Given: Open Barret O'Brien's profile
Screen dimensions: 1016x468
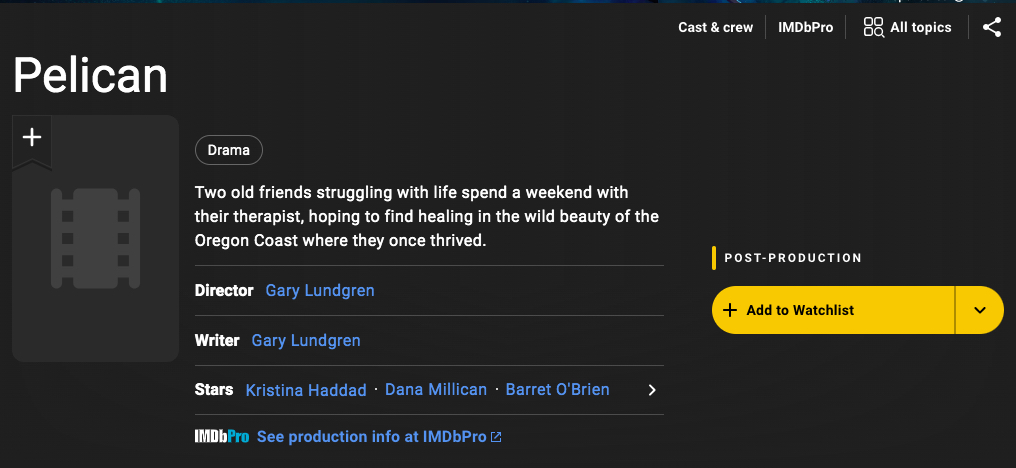Looking at the screenshot, I should click(557, 390).
